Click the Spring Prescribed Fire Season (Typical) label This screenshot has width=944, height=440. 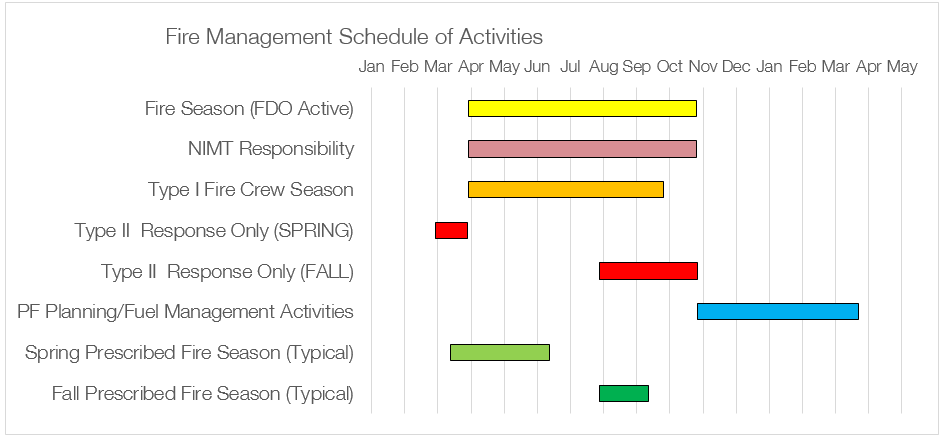189,353
